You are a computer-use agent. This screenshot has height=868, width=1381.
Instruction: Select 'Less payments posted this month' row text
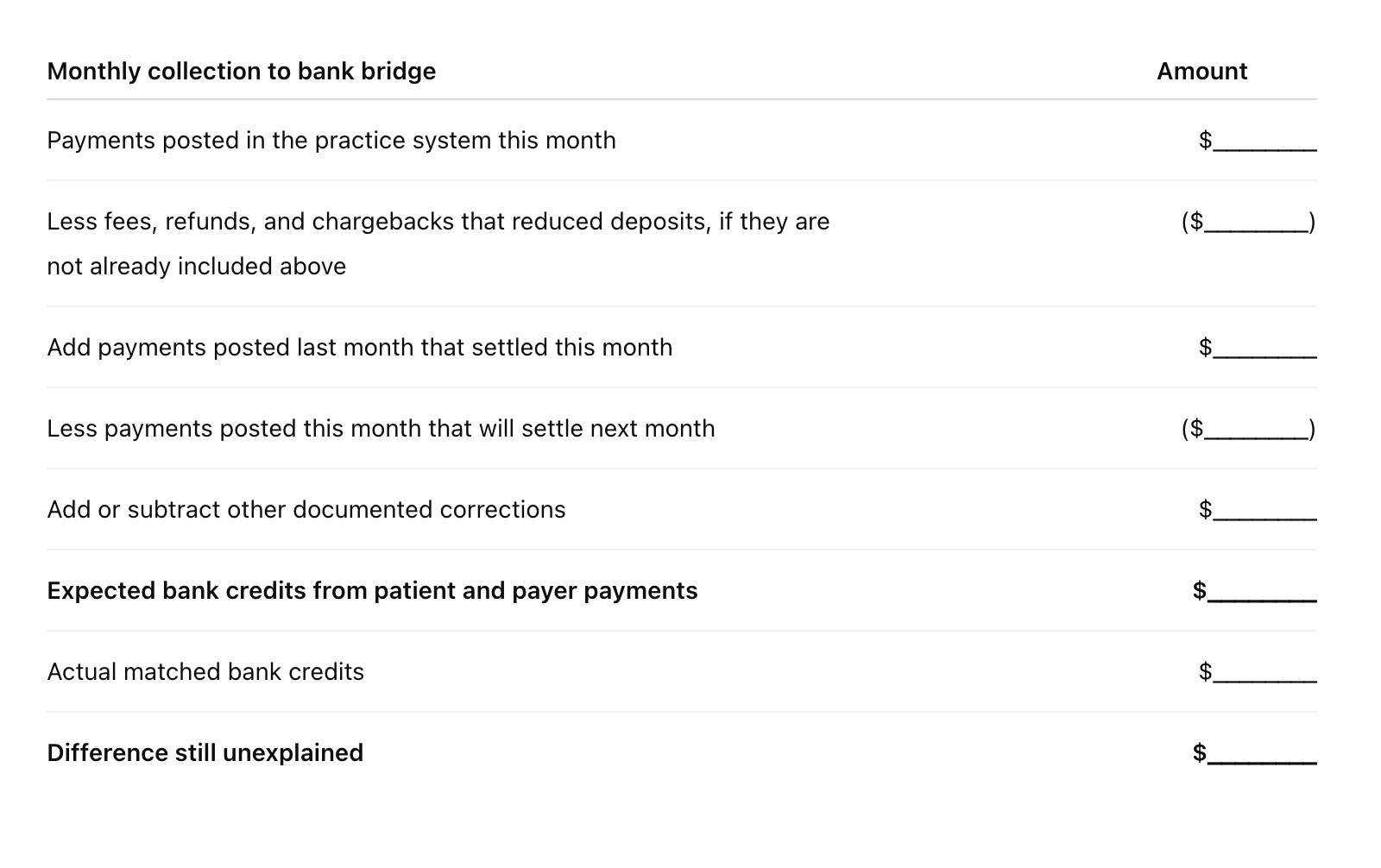381,429
